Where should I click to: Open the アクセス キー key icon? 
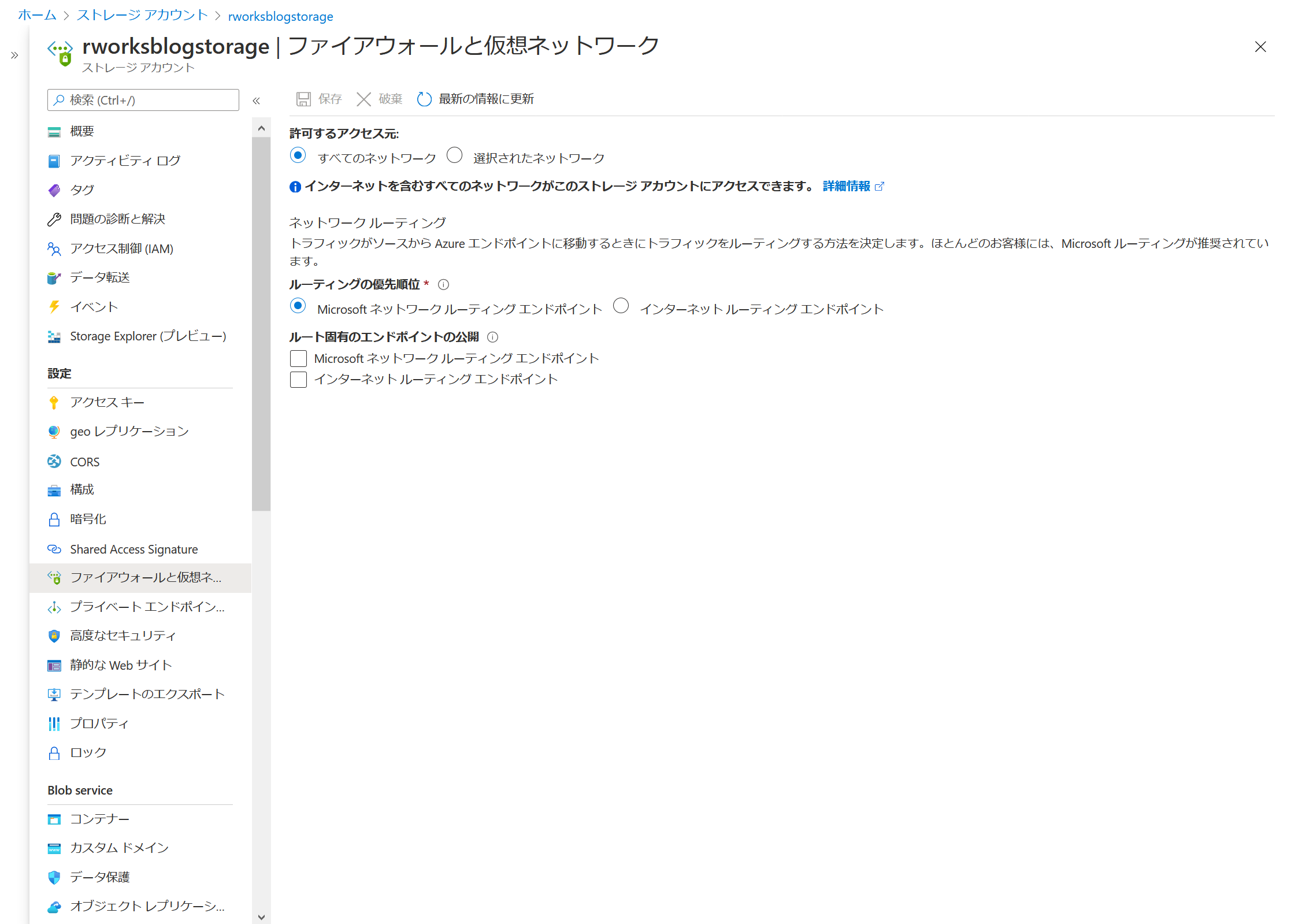pyautogui.click(x=54, y=403)
